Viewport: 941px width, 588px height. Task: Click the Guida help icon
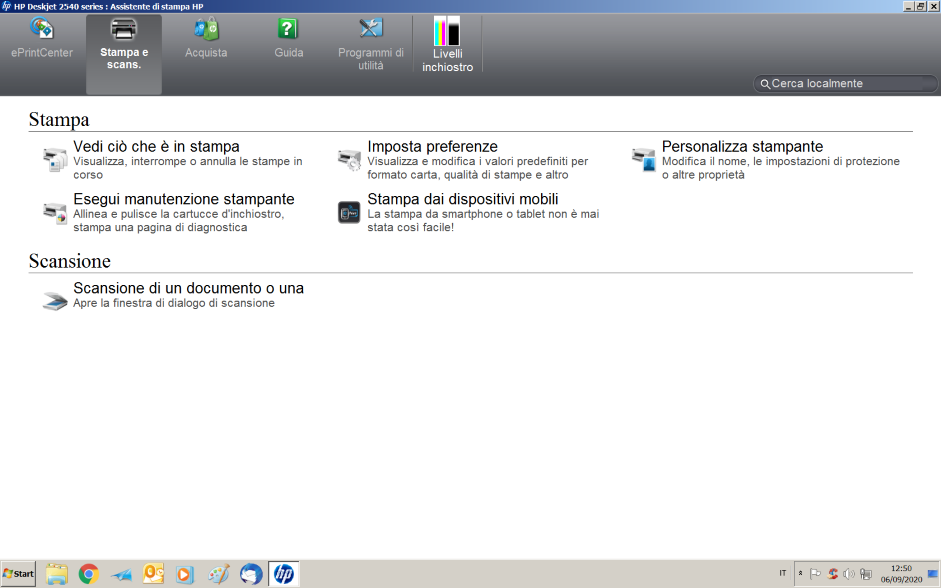click(288, 30)
